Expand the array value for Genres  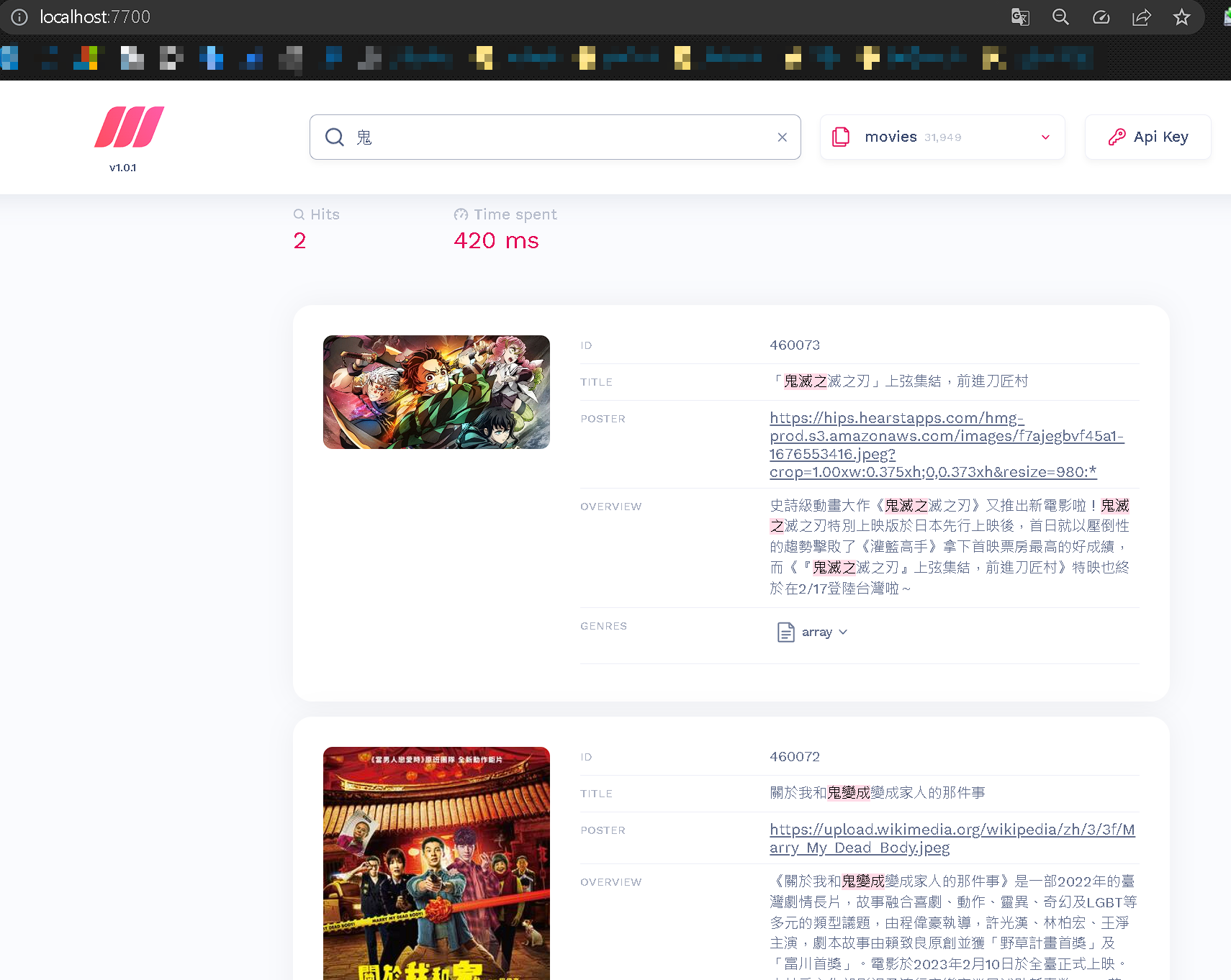click(x=842, y=632)
